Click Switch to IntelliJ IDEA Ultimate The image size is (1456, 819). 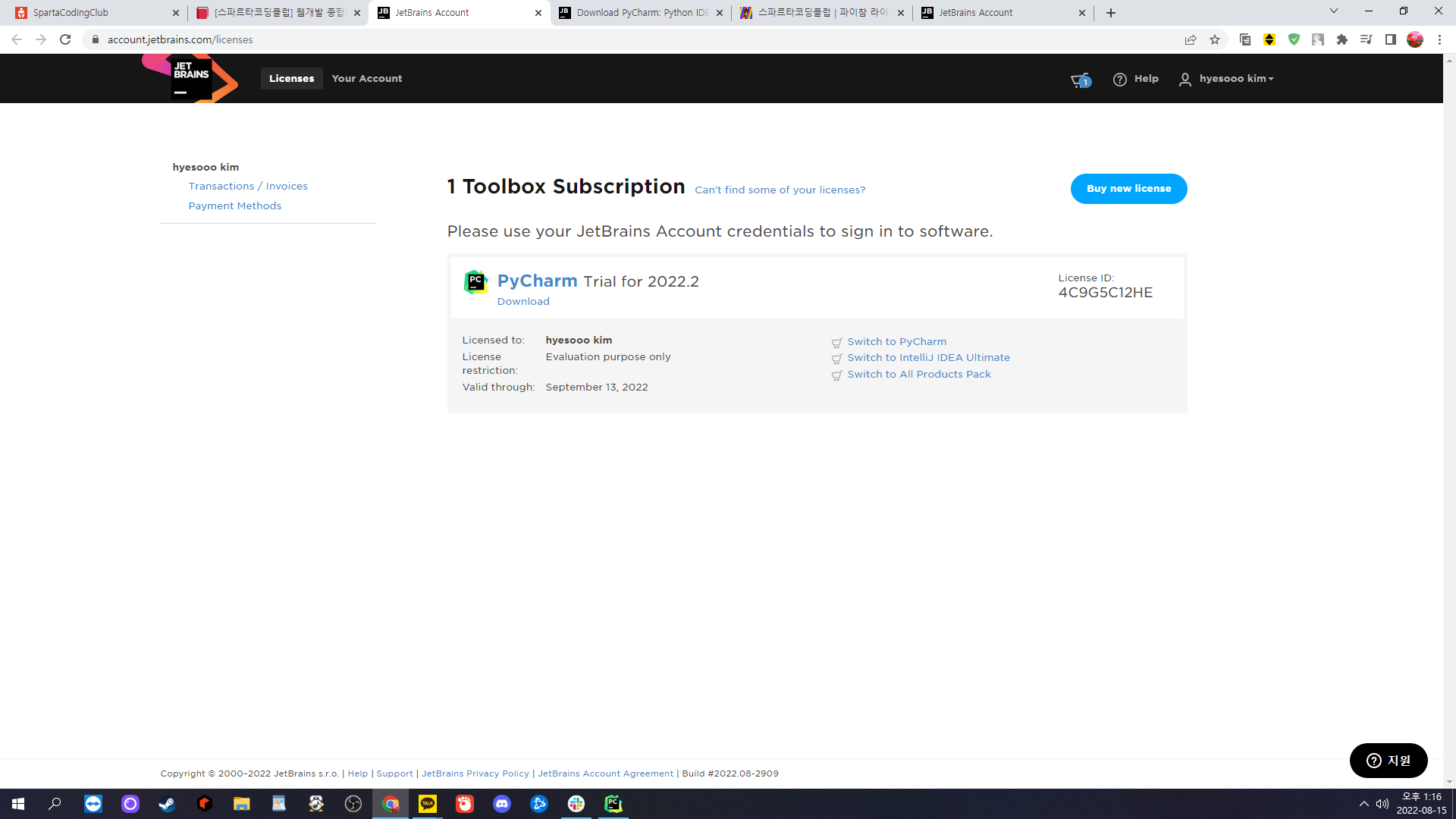coord(928,358)
